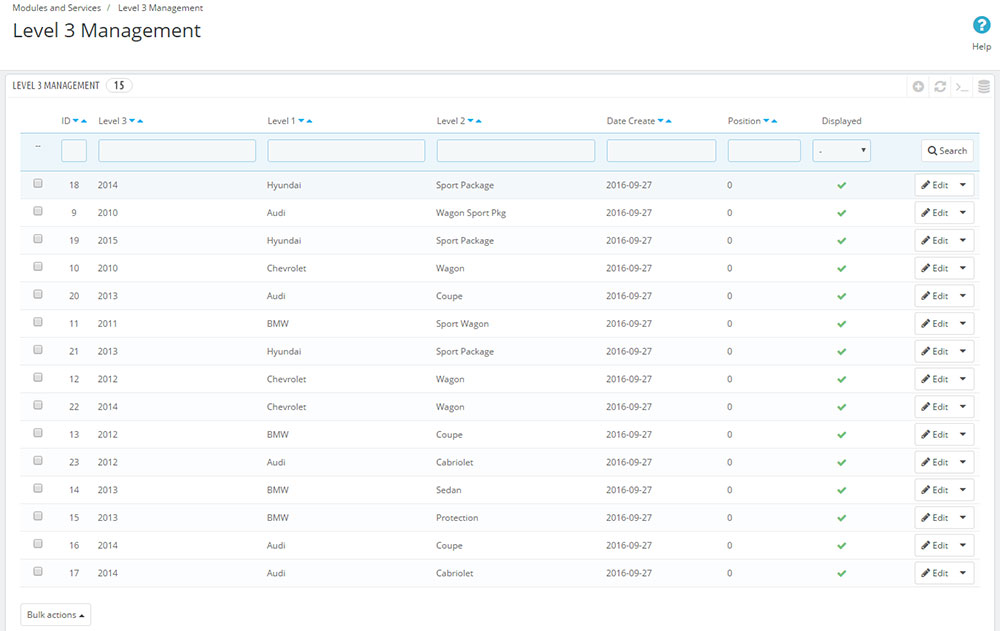Image resolution: width=1000 pixels, height=631 pixels.
Task: Select the 'Protection' Level 2 cell
Action: (x=457, y=517)
